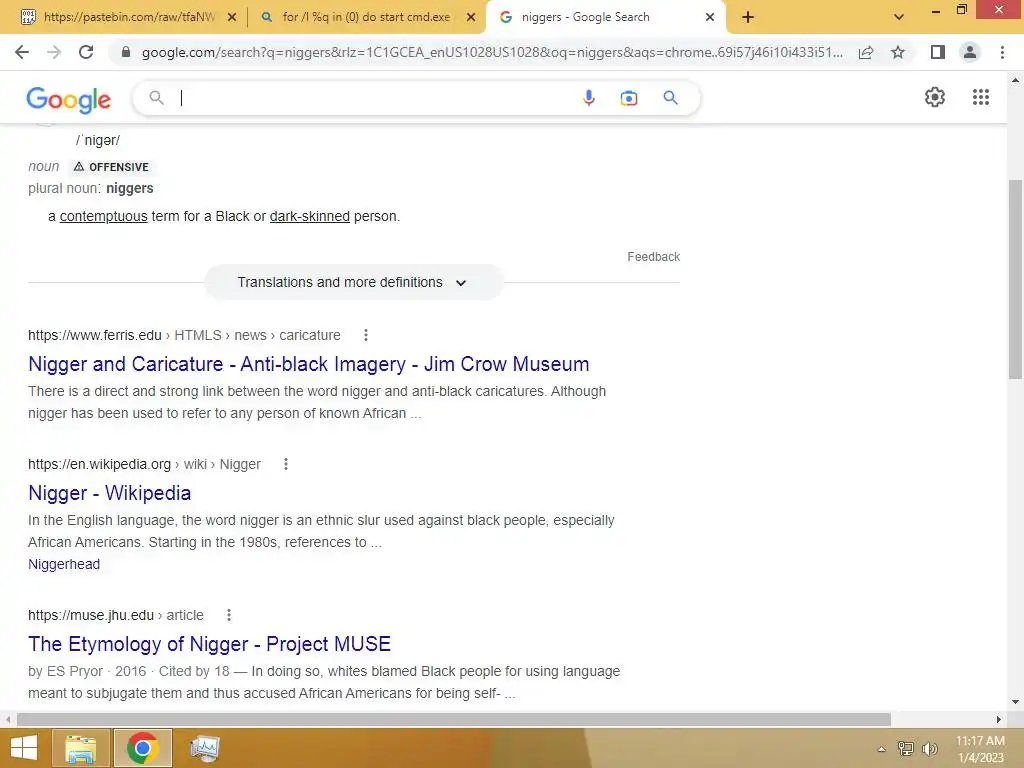Open options for the en.wikipedia.org result
Screen dimensions: 1024x768
pyautogui.click(x=285, y=464)
